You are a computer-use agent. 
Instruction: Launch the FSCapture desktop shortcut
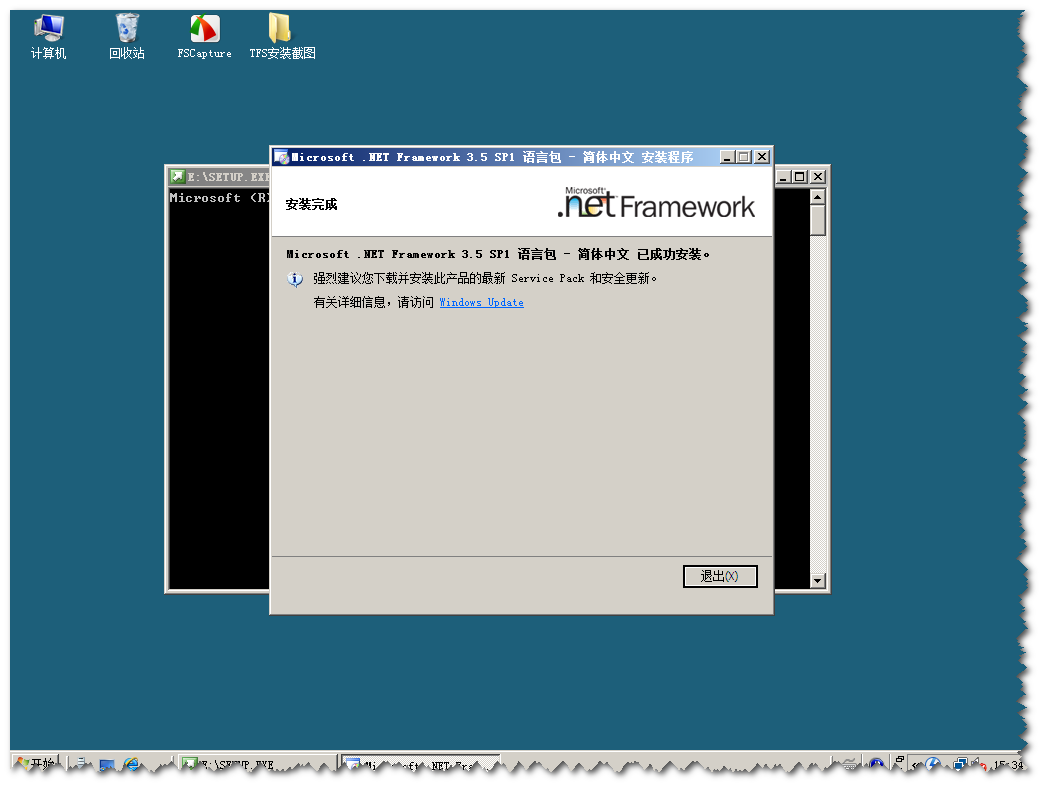pos(205,37)
